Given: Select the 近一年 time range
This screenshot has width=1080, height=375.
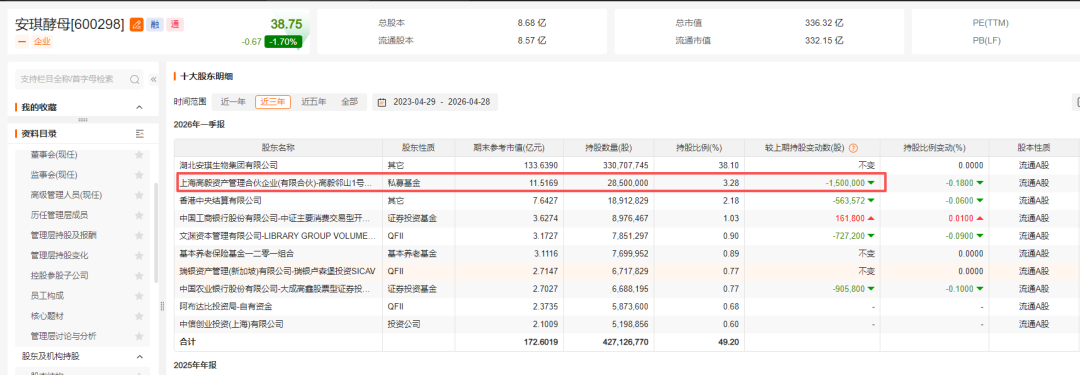Looking at the screenshot, I should 233,102.
